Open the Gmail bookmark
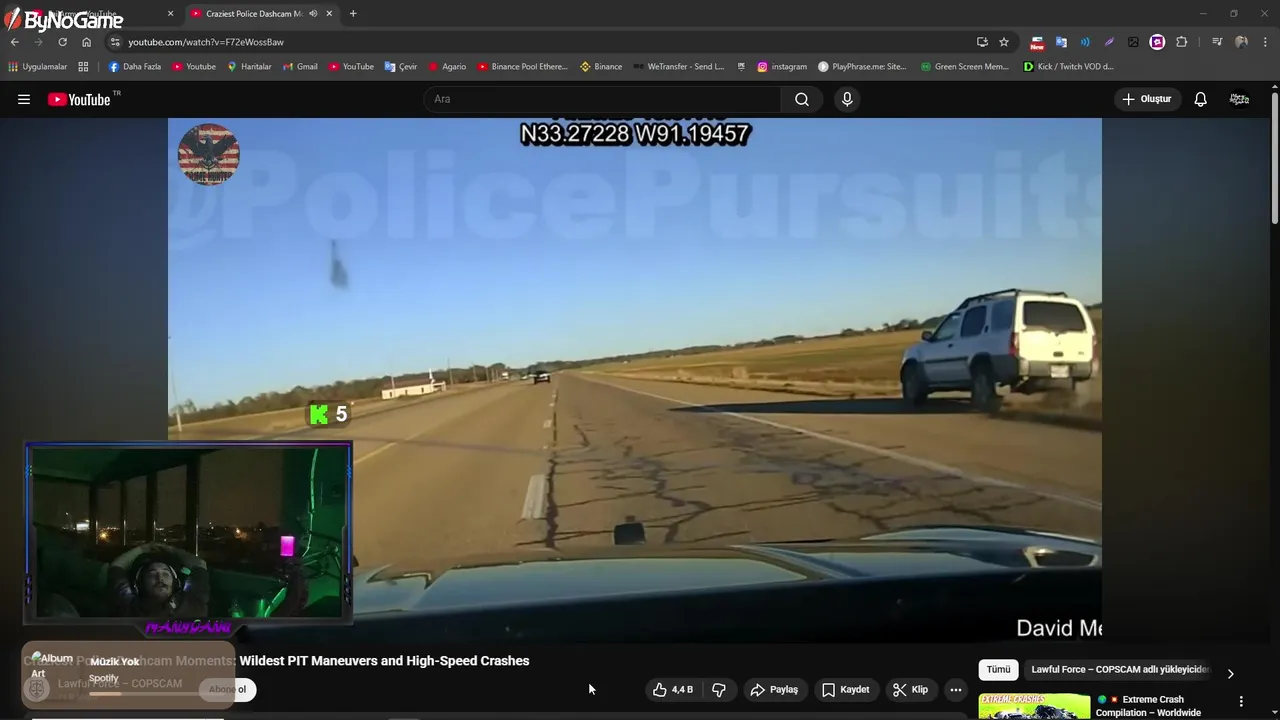 [300, 67]
